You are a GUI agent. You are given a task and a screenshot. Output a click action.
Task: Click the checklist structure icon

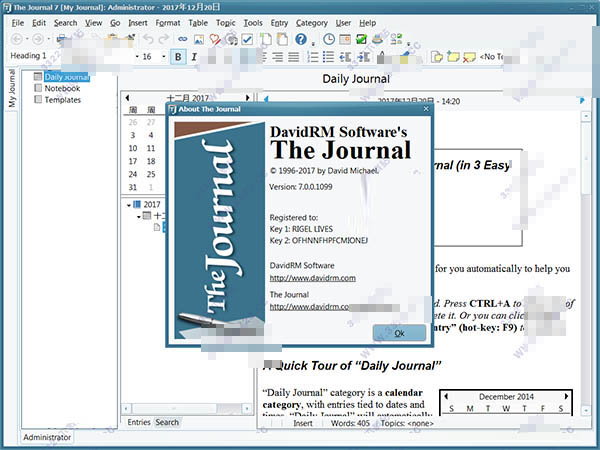(x=396, y=39)
